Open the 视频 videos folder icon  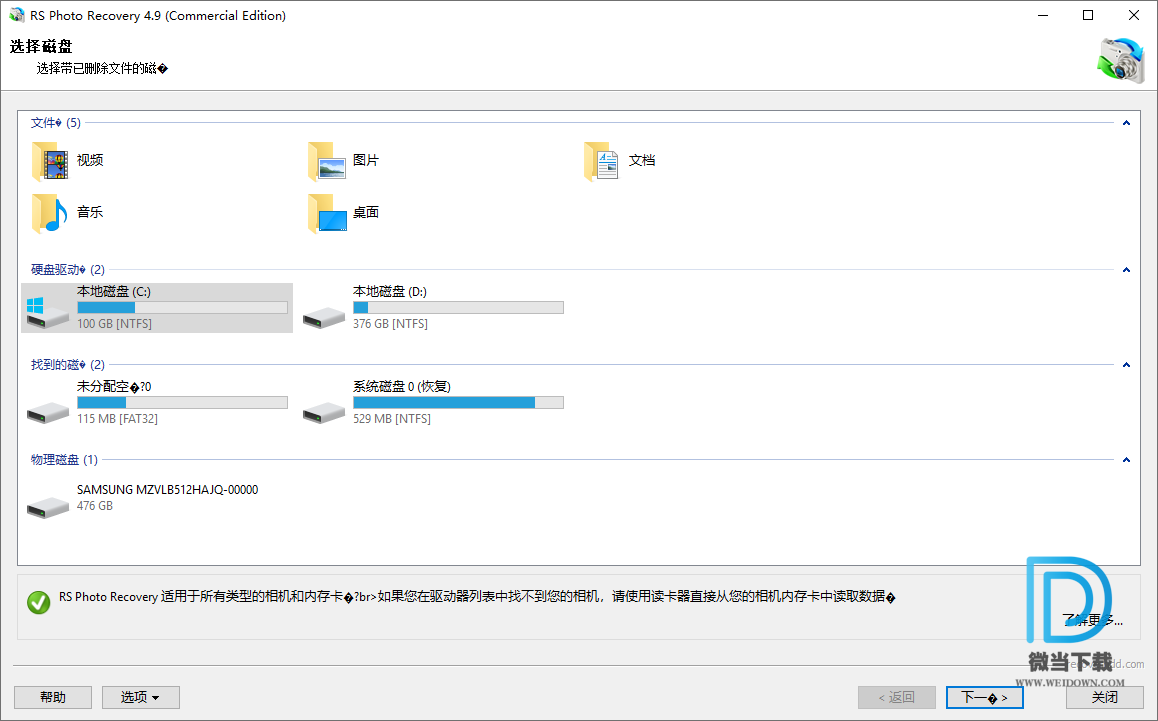coord(50,161)
